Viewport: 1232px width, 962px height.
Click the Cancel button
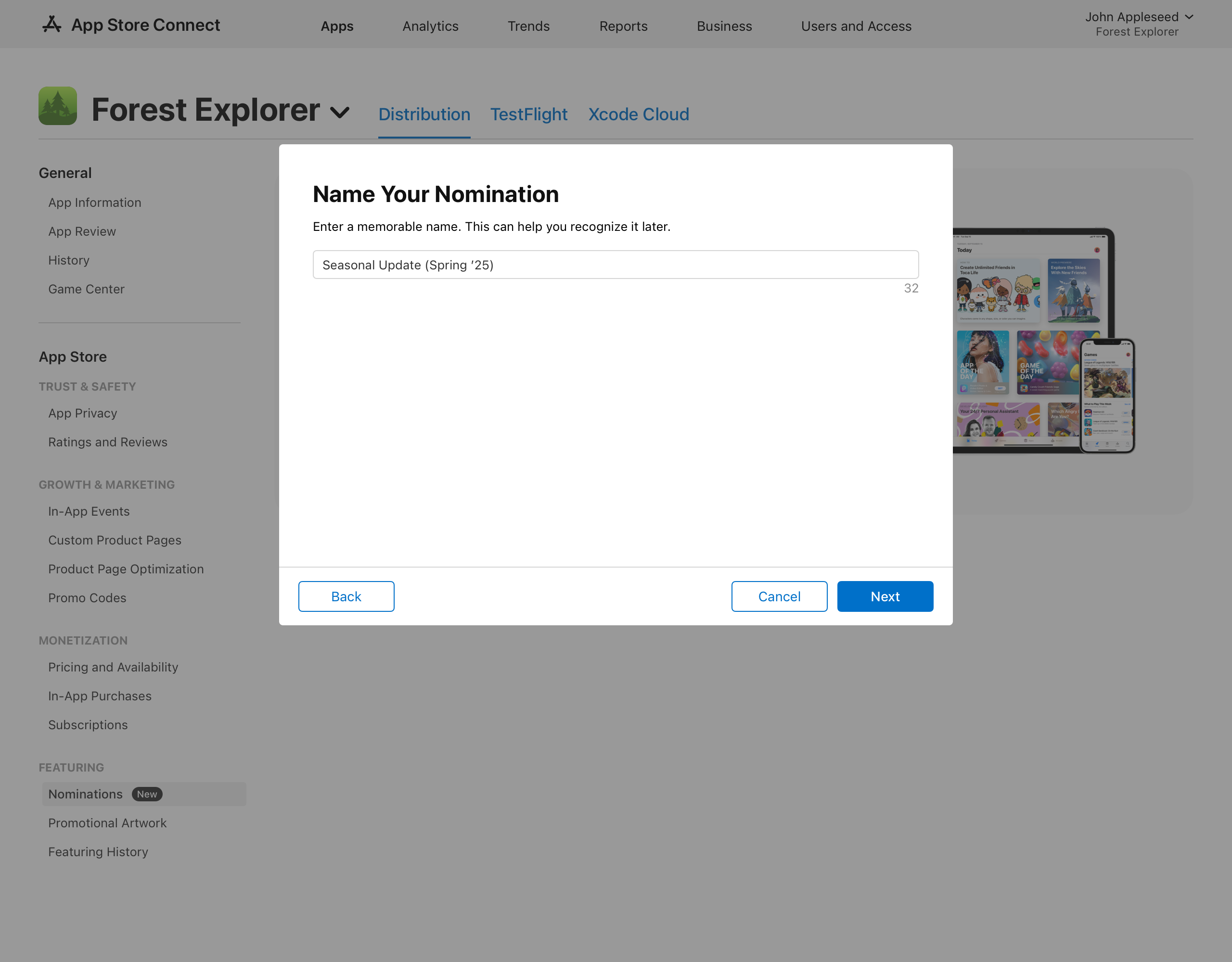(x=779, y=596)
